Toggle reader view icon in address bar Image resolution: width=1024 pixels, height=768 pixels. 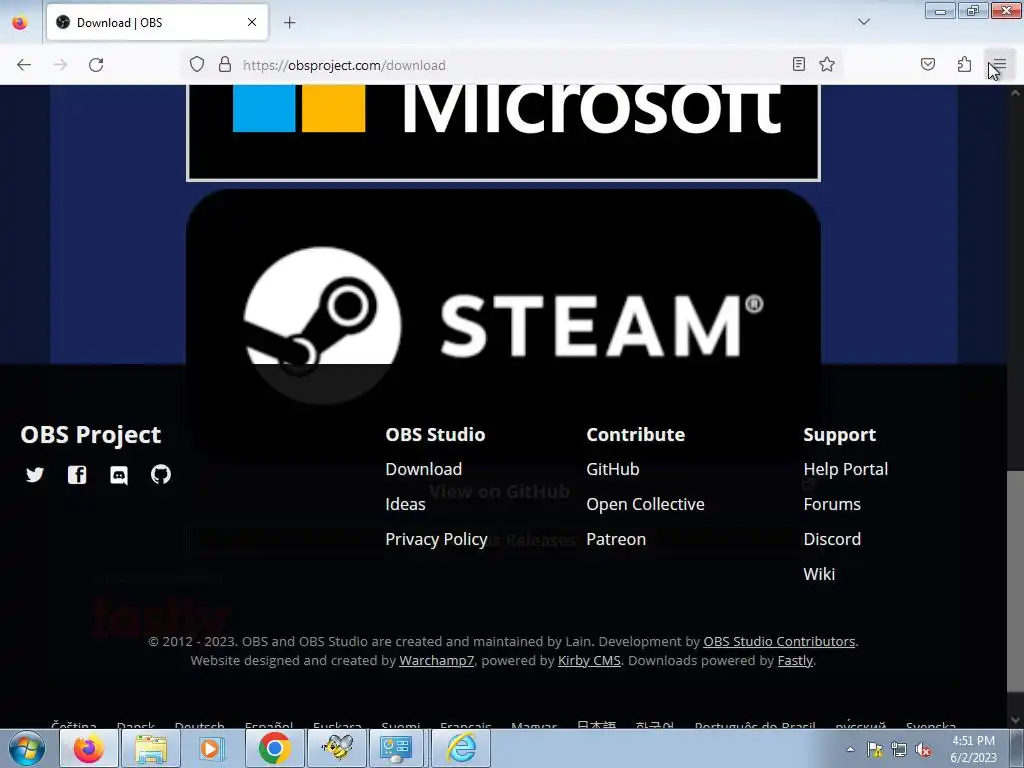point(799,64)
